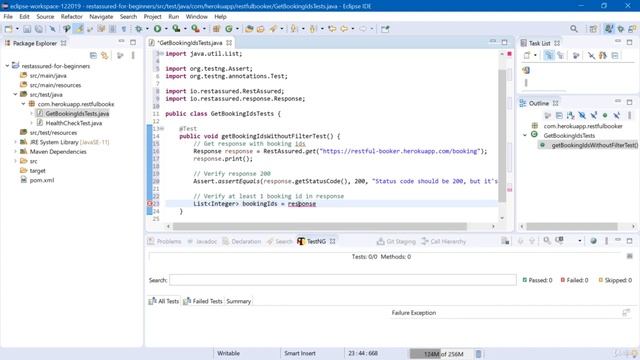This screenshot has height=360, width=640.
Task: Click the New Java Package toolbar icon
Action: (217, 29)
